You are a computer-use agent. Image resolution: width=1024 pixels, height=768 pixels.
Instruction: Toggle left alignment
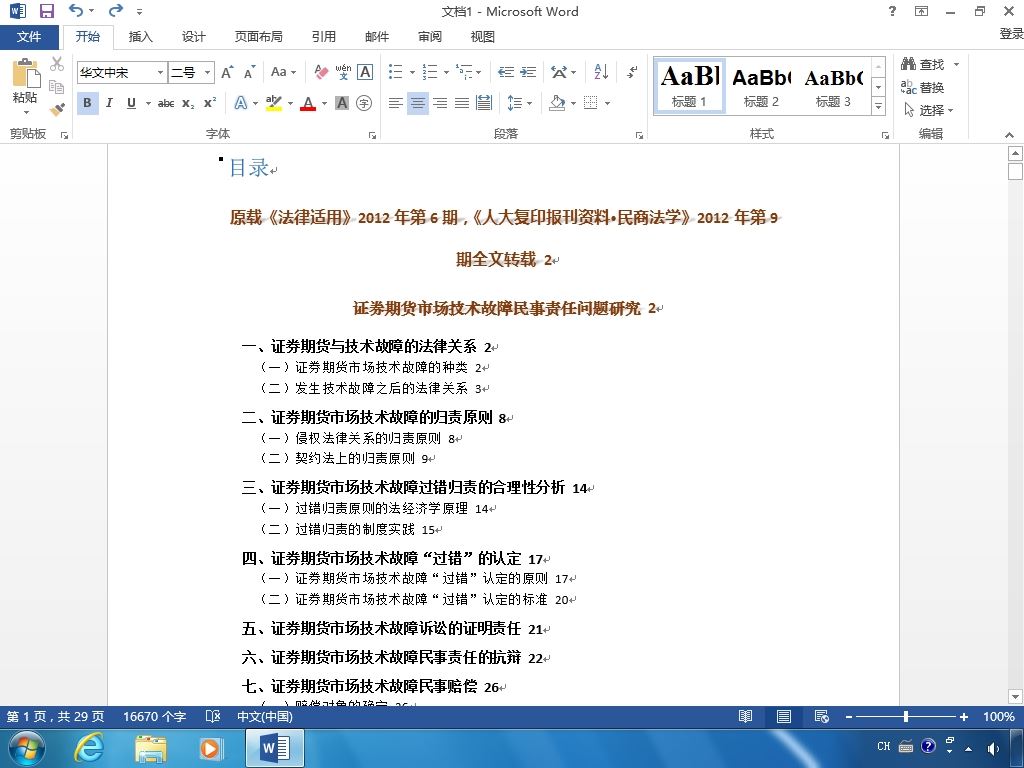click(396, 103)
